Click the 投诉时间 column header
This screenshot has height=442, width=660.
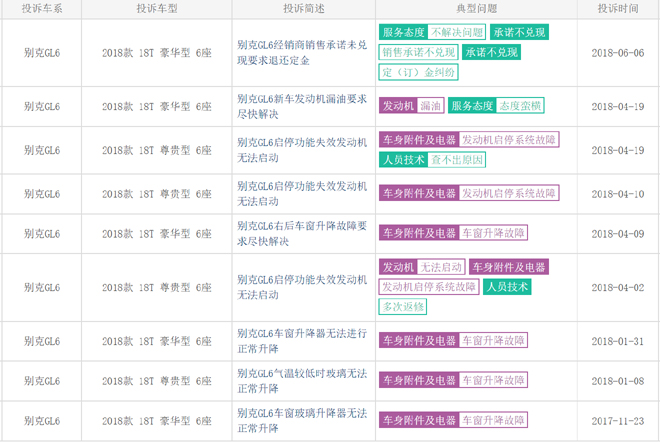coord(618,8)
